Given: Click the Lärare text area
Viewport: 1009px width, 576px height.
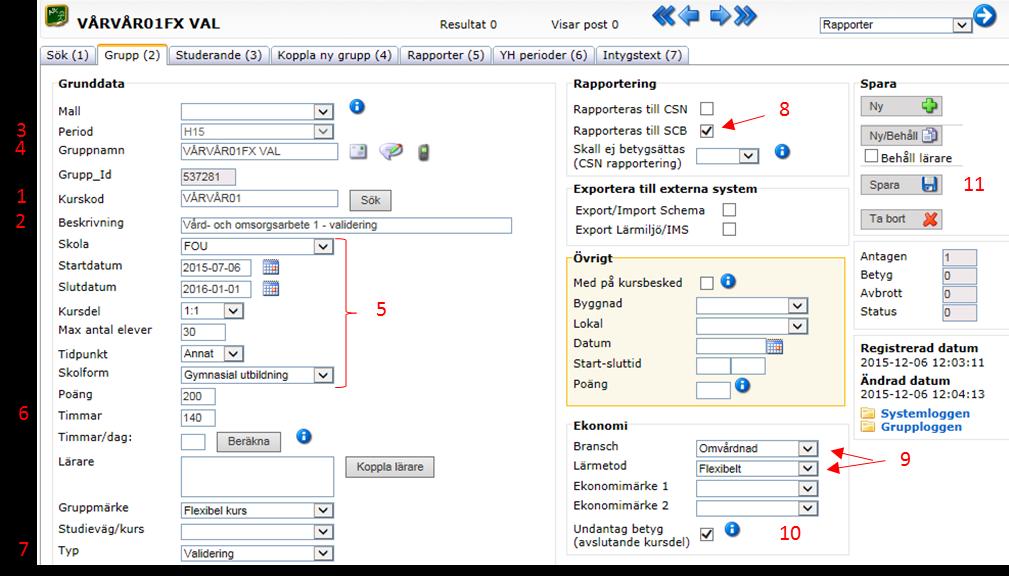Looking at the screenshot, I should [x=257, y=477].
